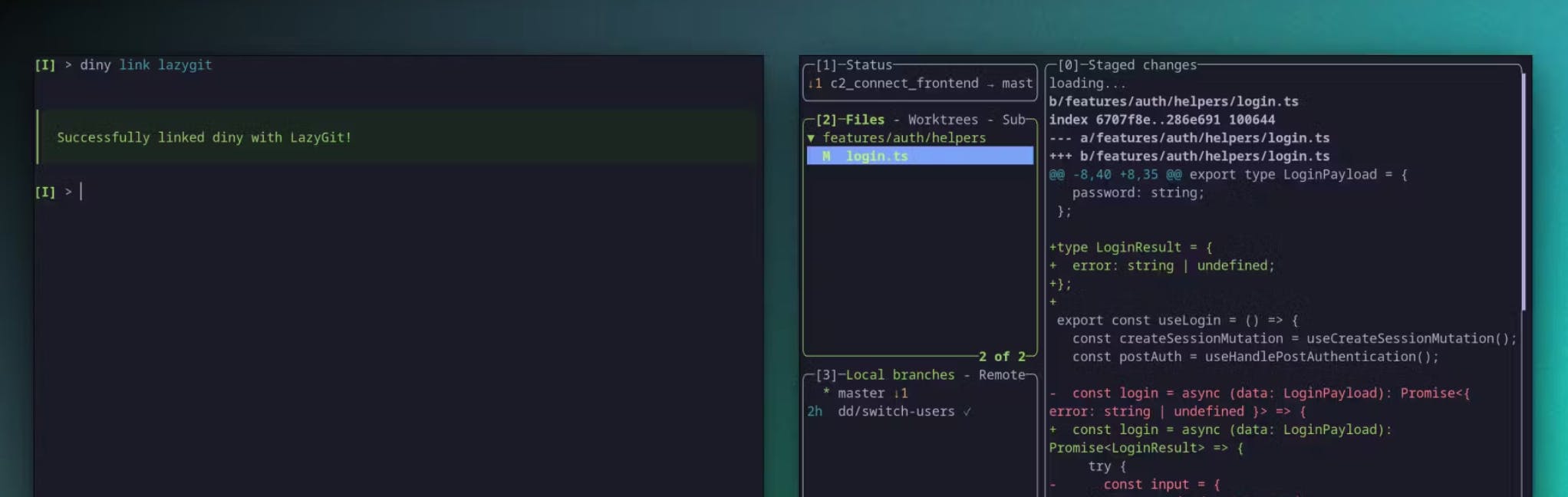1568x497 pixels.
Task: Click the scrollbar in Staged changes panel
Action: tap(1524, 192)
